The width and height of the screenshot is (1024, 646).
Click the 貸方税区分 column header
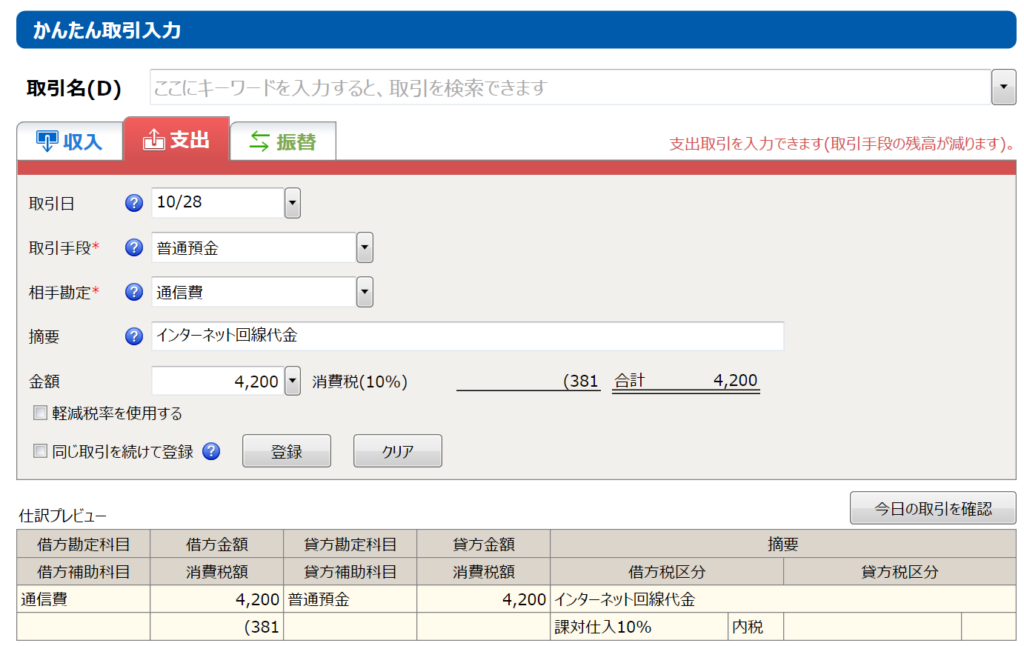(x=900, y=572)
